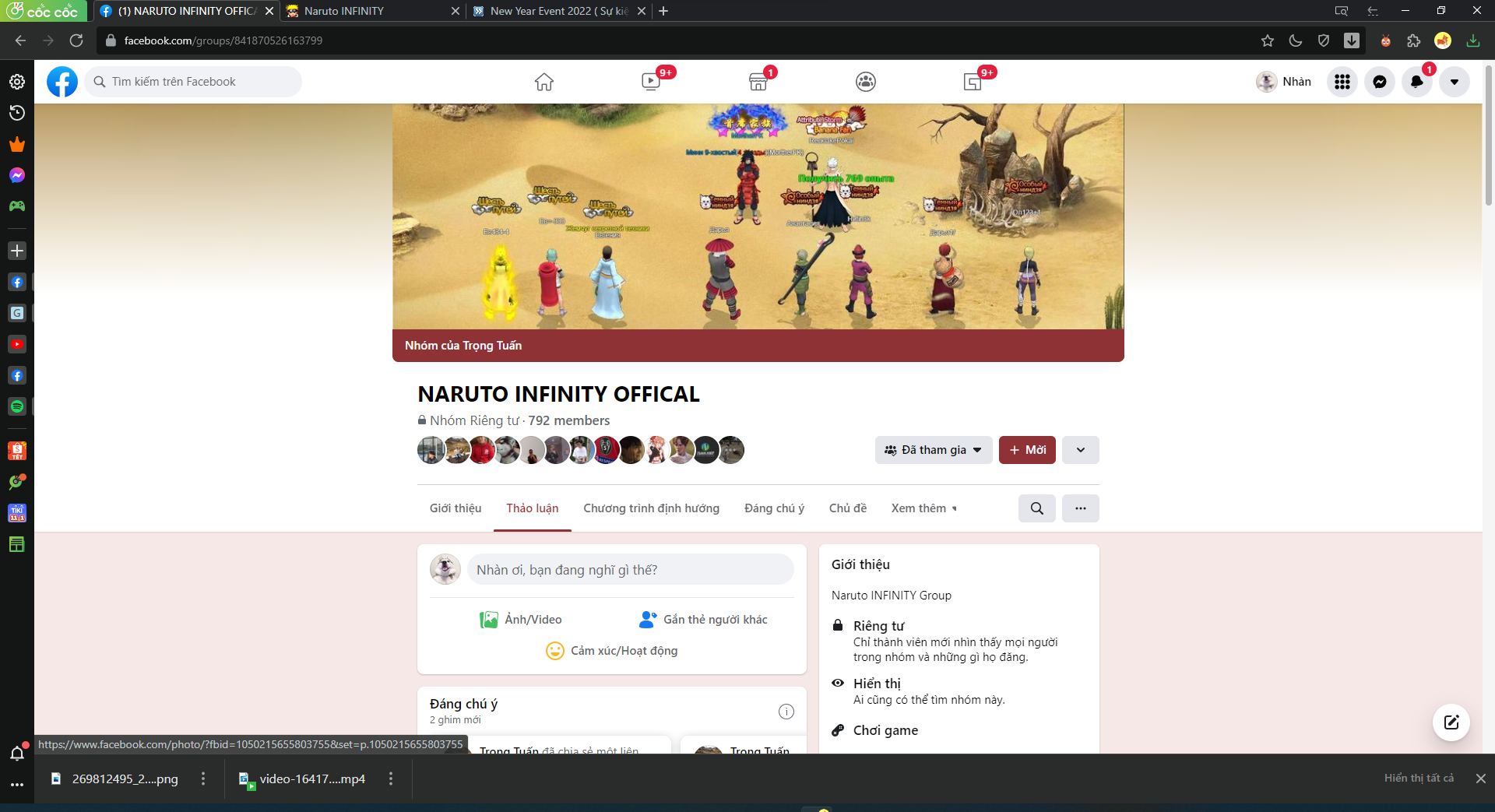The image size is (1495, 812).
Task: Open Đã tham gia dropdown
Action: click(934, 450)
